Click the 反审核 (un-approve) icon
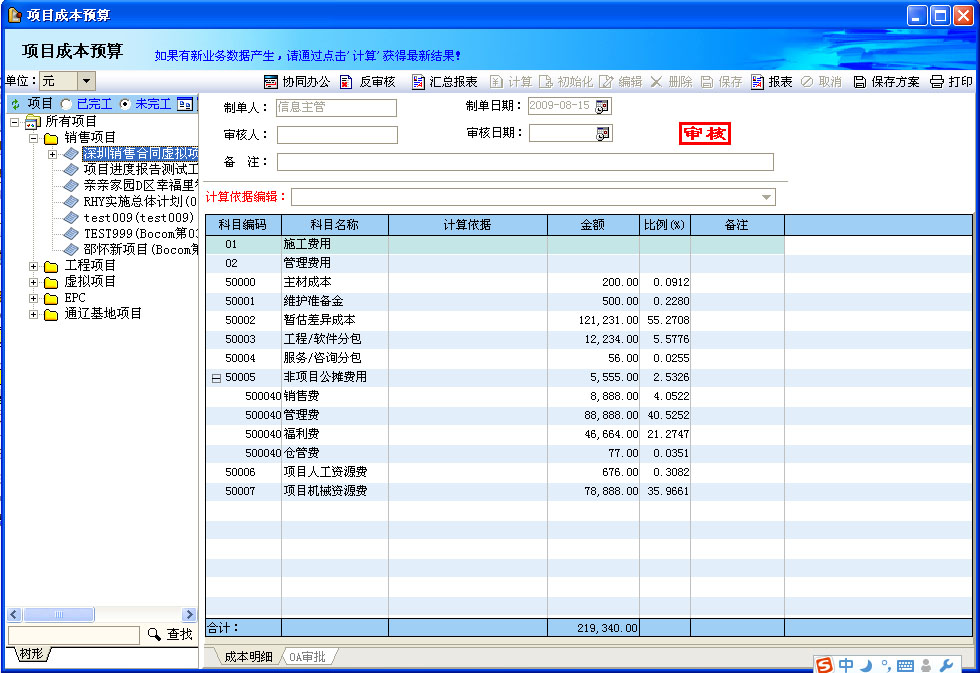980x673 pixels. (347, 82)
